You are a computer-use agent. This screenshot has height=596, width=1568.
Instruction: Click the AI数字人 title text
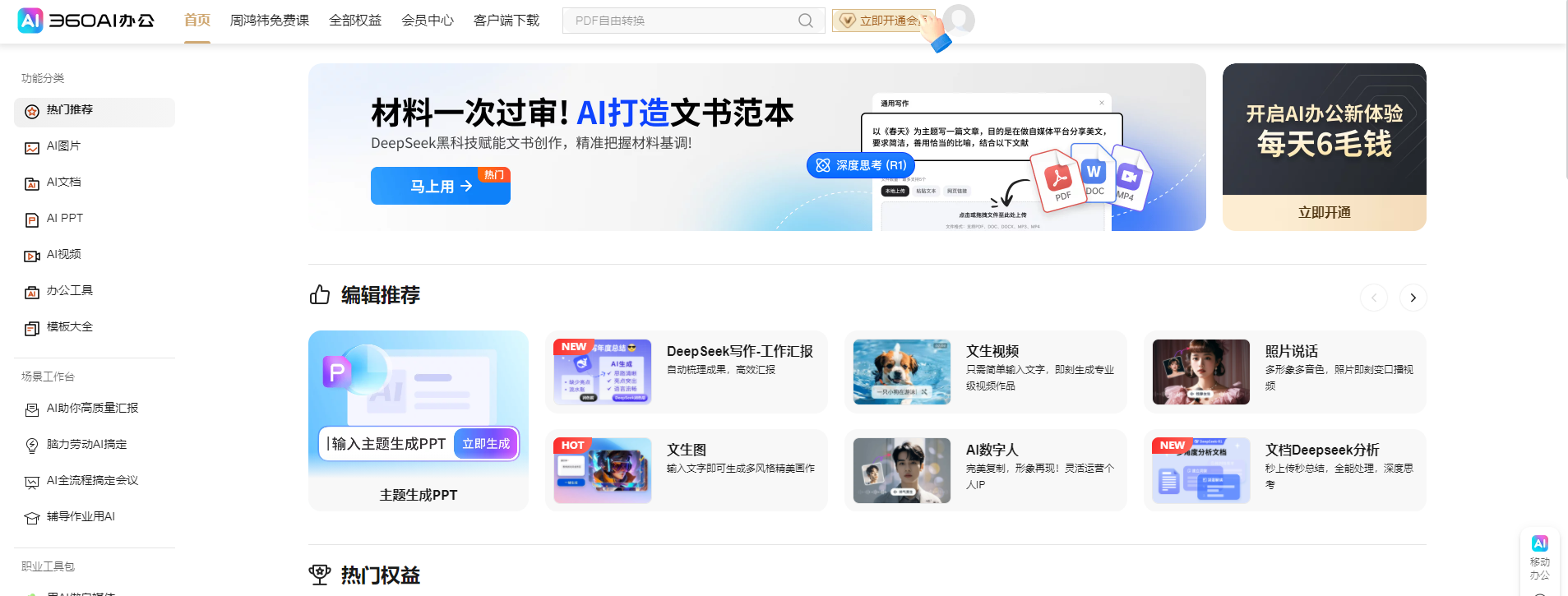[992, 450]
